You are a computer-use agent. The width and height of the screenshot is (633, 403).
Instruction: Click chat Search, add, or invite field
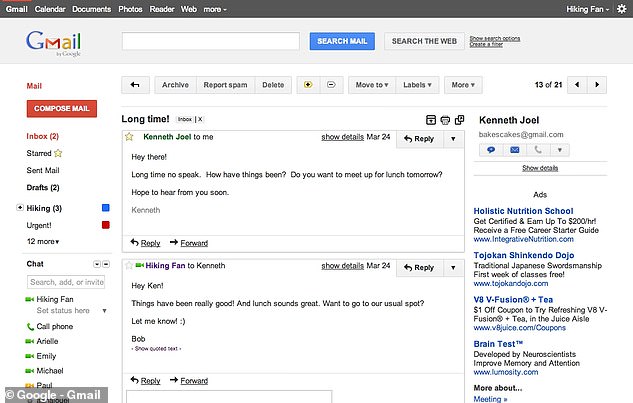tap(67, 282)
